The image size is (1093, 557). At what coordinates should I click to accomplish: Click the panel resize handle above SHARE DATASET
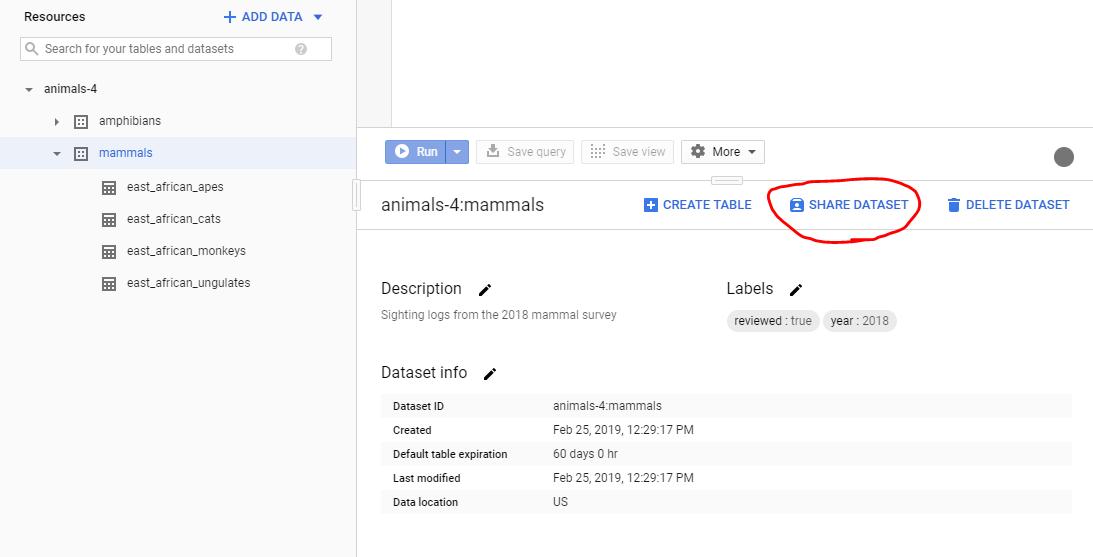(x=726, y=181)
